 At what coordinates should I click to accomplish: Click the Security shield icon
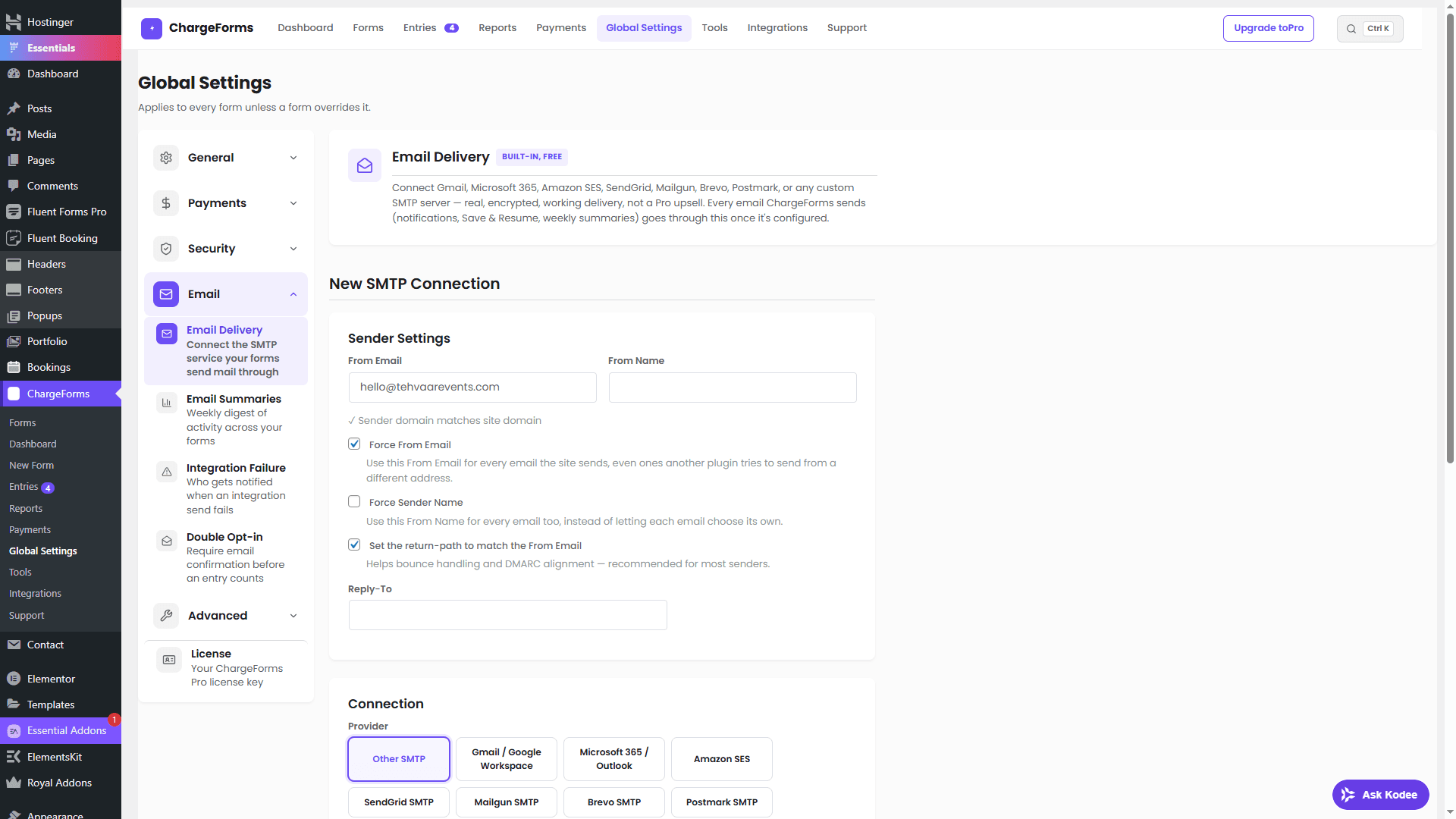[x=166, y=249]
